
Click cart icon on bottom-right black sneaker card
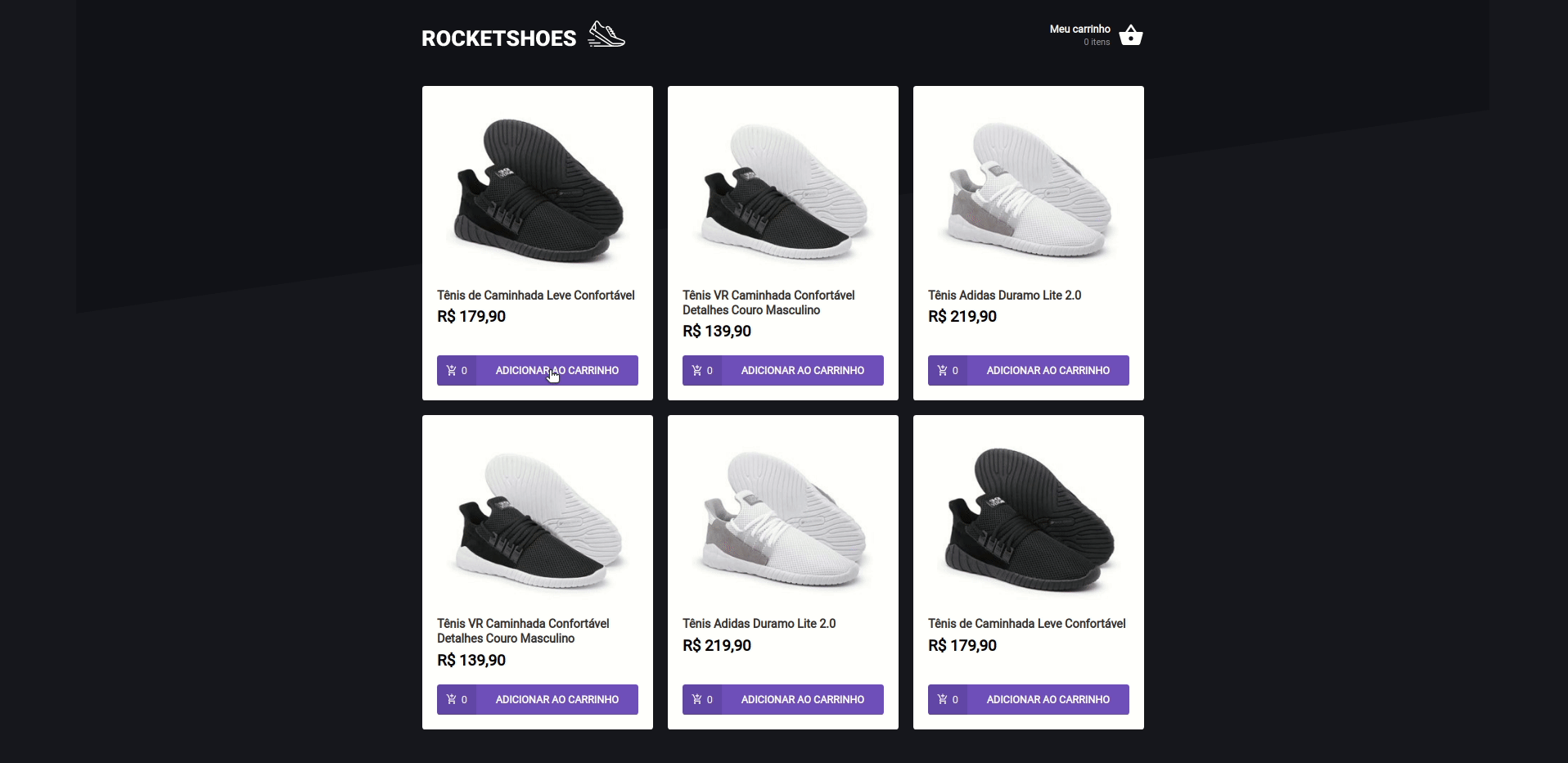coord(948,699)
